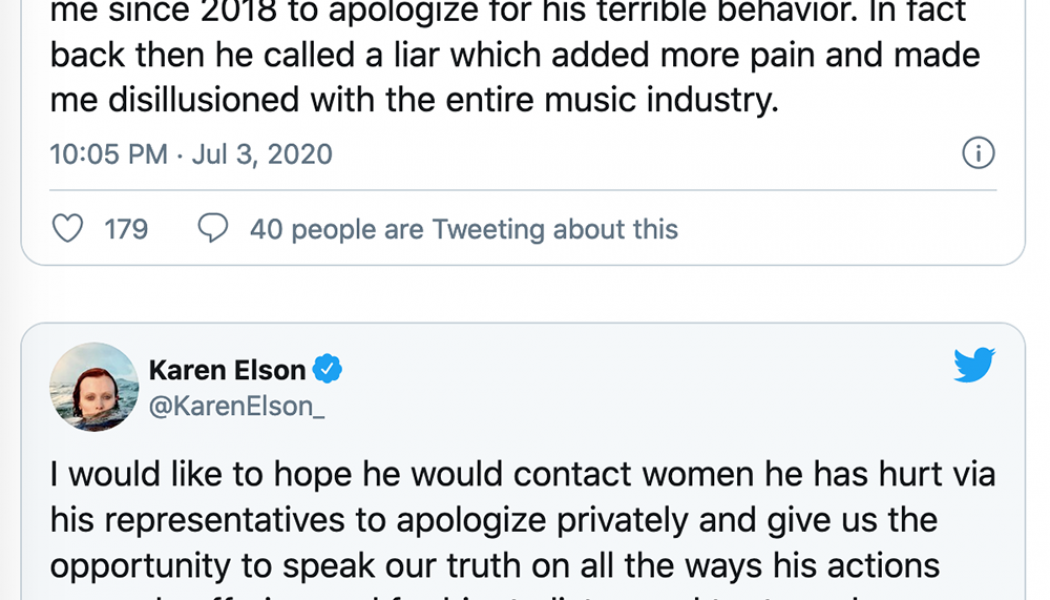Click the heart icon on the Jul 3 tweet

[x=67, y=228]
